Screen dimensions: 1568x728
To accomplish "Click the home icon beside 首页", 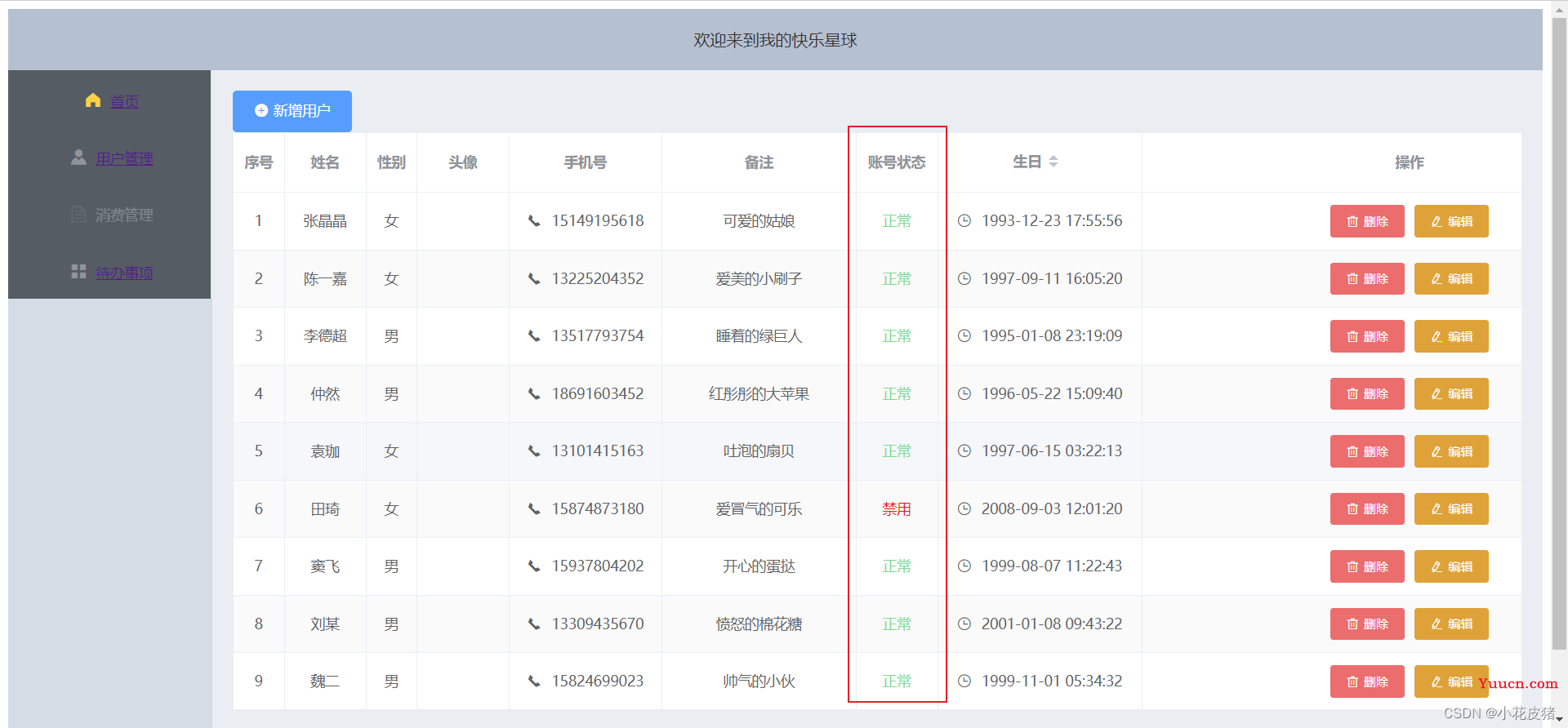I will point(93,100).
